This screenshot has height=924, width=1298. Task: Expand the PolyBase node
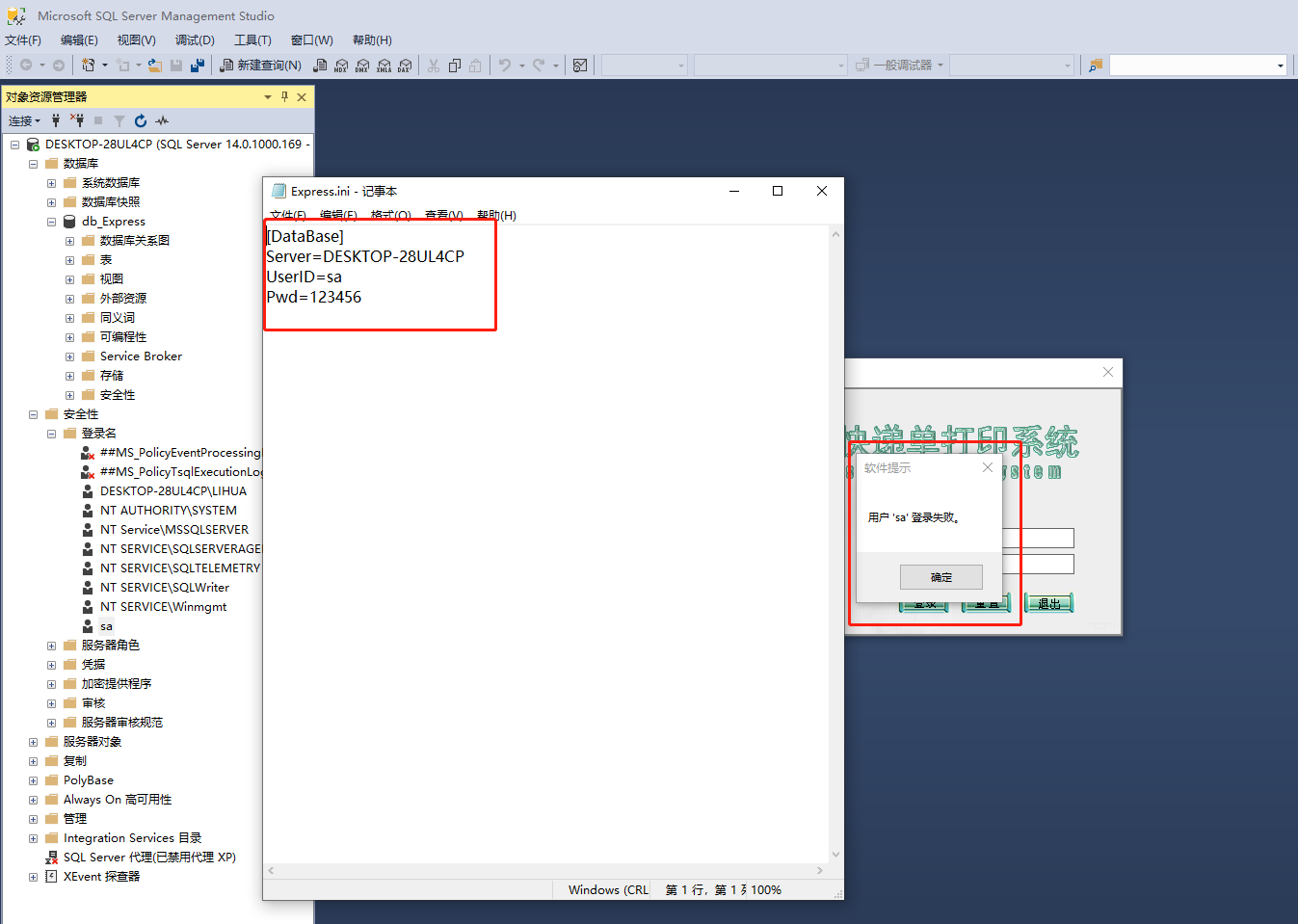click(x=33, y=780)
